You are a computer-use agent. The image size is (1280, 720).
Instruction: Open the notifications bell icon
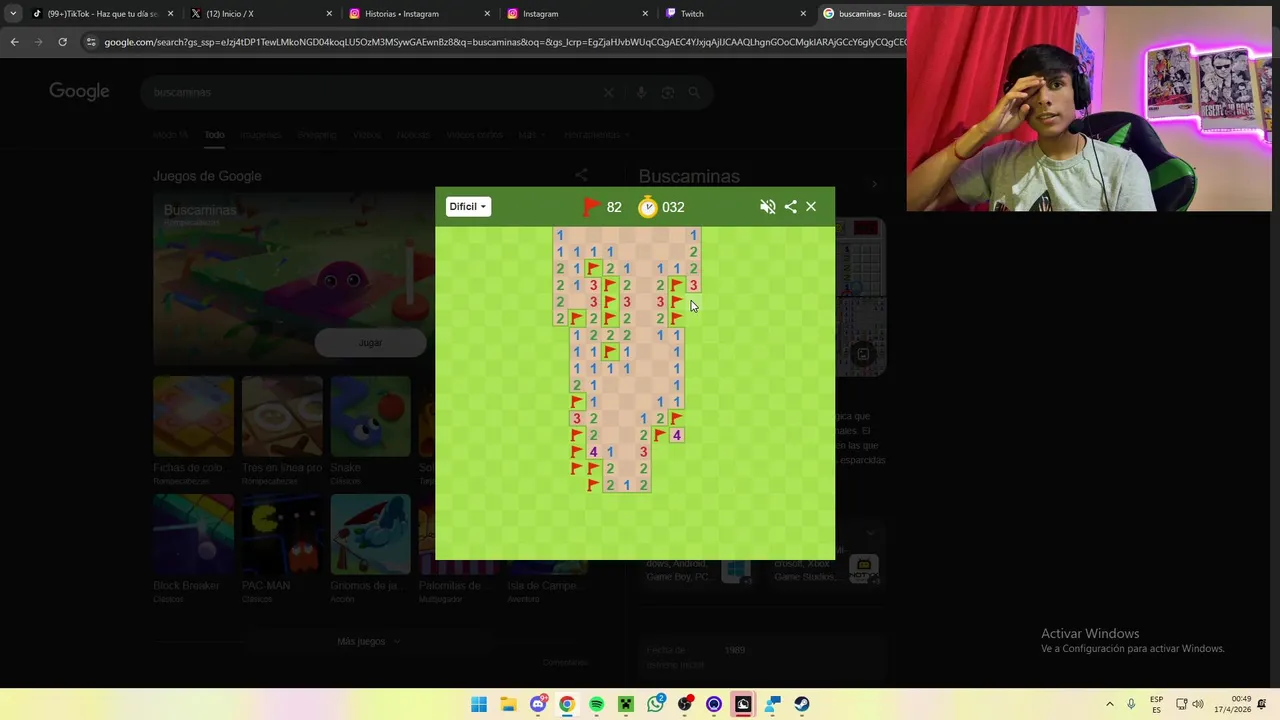click(x=1263, y=704)
